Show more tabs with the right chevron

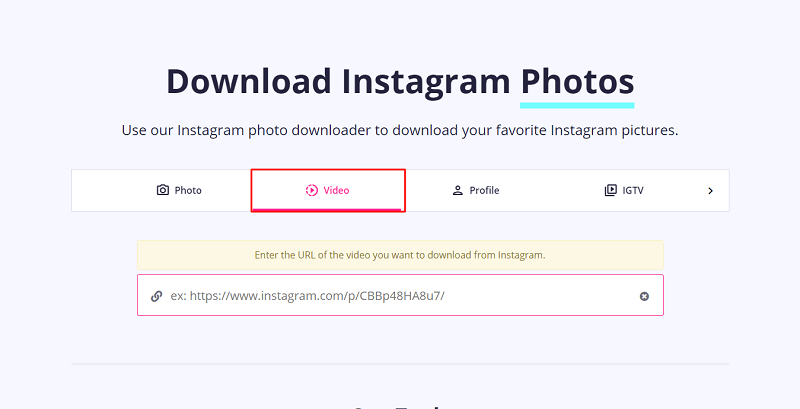[x=710, y=191]
